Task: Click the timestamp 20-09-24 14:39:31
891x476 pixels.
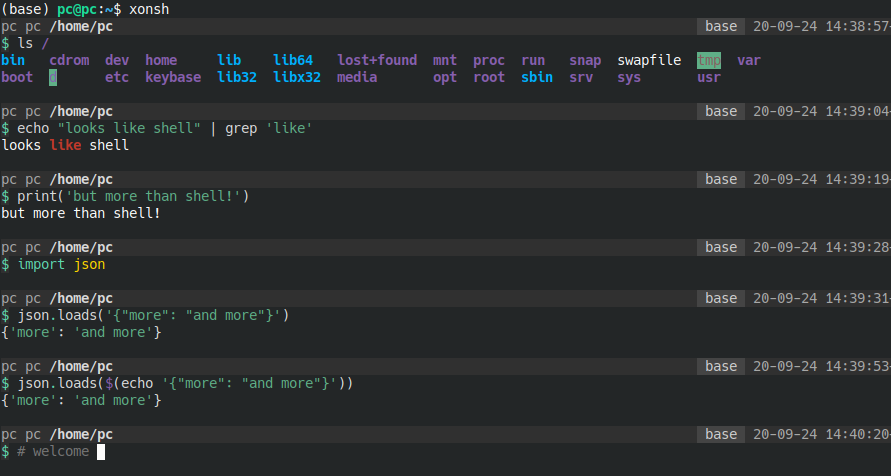Action: pos(822,299)
